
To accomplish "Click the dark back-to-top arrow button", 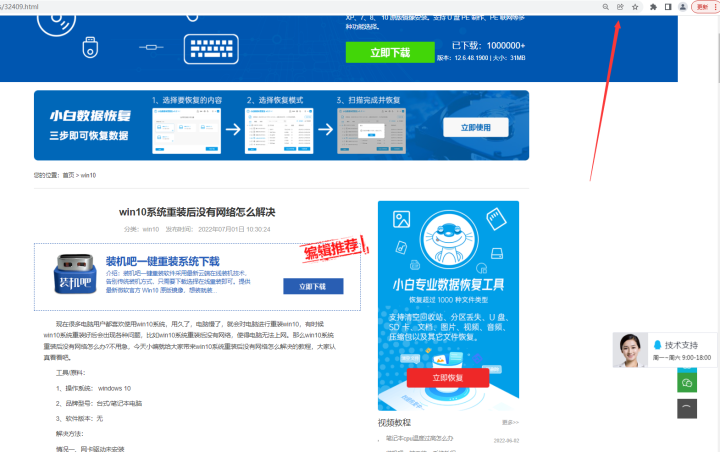I will point(687,408).
